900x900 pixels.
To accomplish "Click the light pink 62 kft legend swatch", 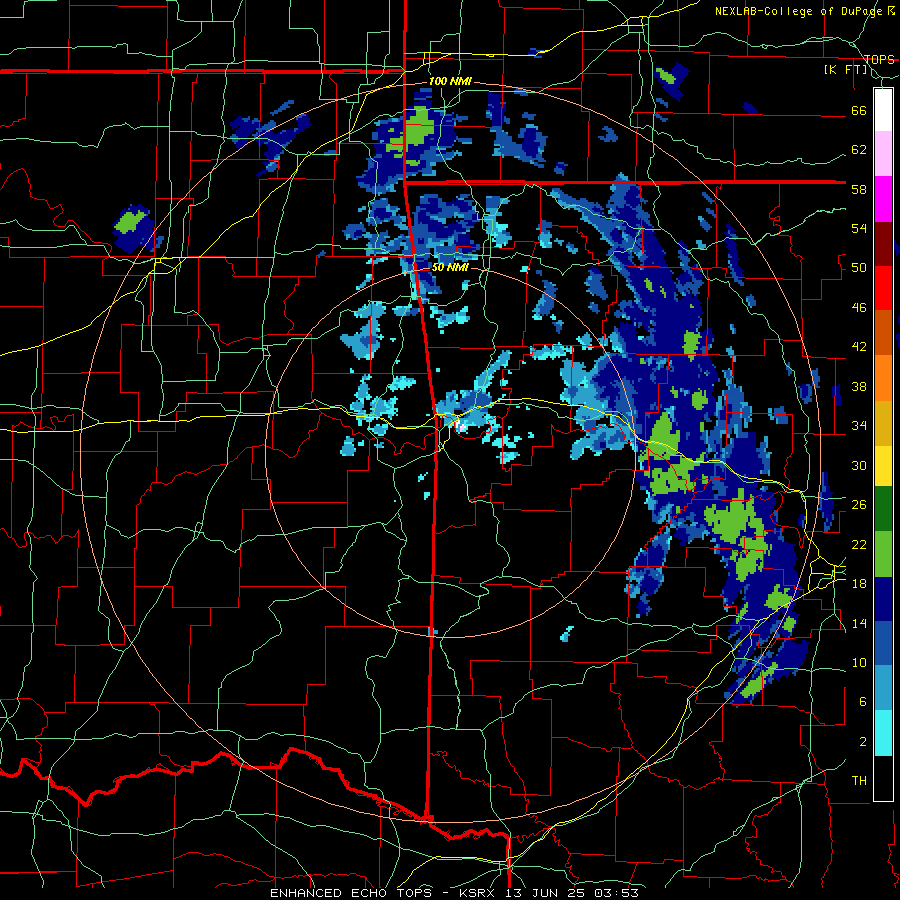I will pyautogui.click(x=883, y=154).
